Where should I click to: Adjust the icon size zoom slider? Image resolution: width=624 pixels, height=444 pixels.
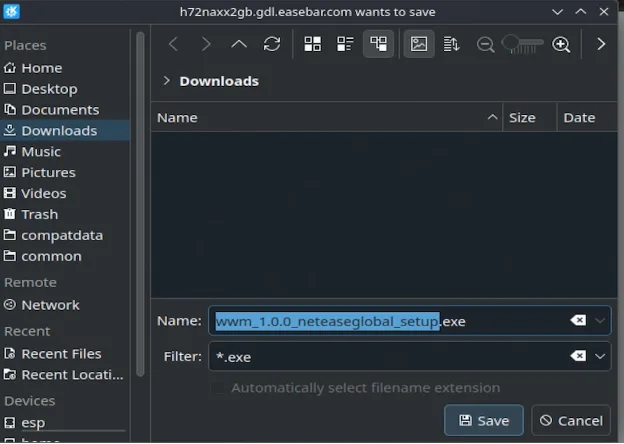point(522,44)
